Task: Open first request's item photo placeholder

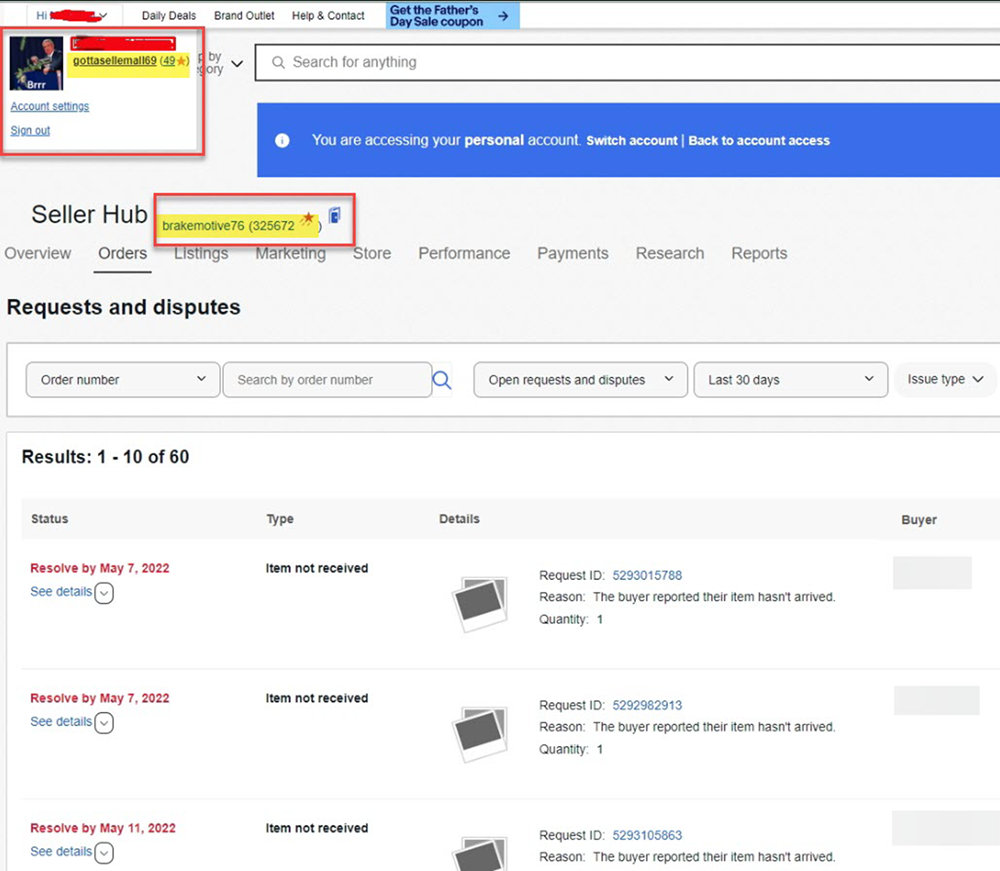Action: tap(479, 603)
